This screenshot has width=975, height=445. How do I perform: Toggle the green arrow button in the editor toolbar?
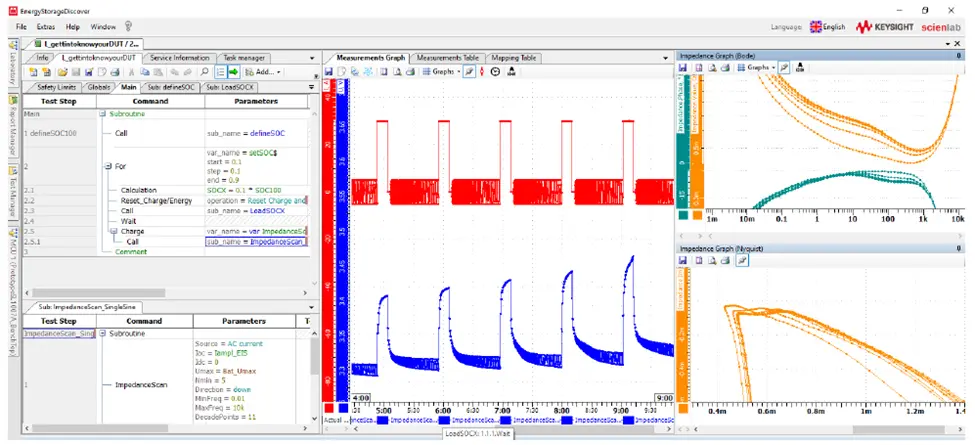234,71
